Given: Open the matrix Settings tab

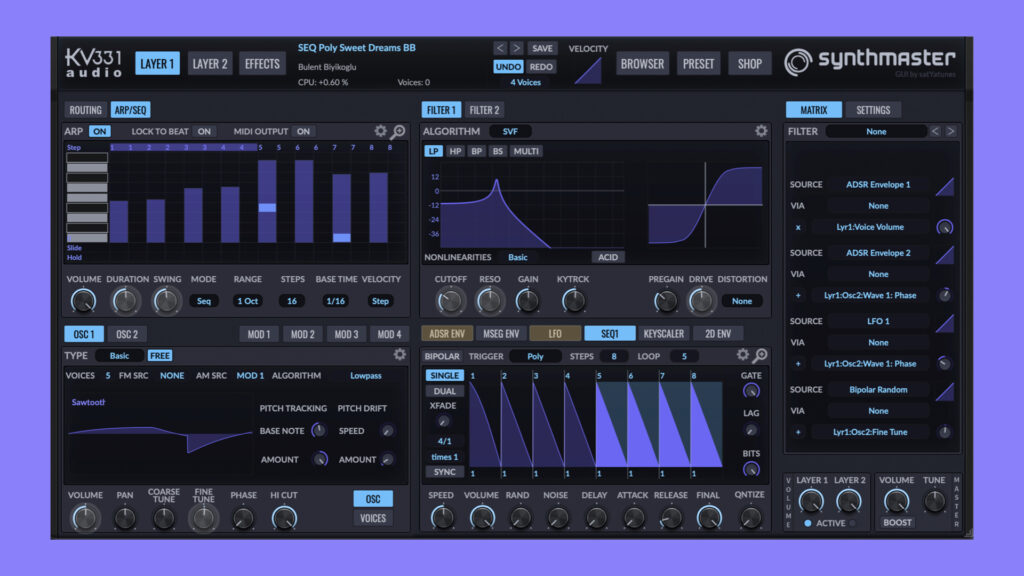Looking at the screenshot, I should (873, 110).
